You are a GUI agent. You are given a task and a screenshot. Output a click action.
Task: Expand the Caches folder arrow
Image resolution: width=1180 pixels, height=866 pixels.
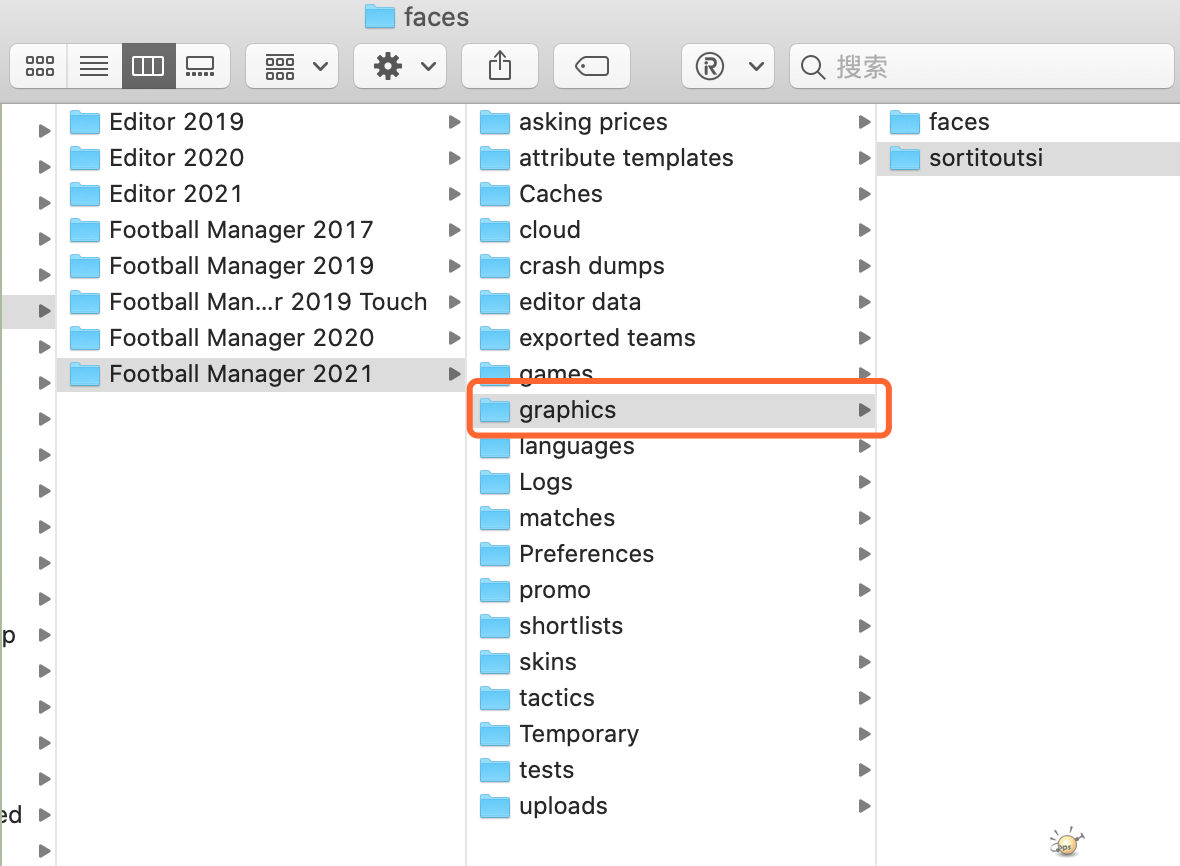point(864,194)
